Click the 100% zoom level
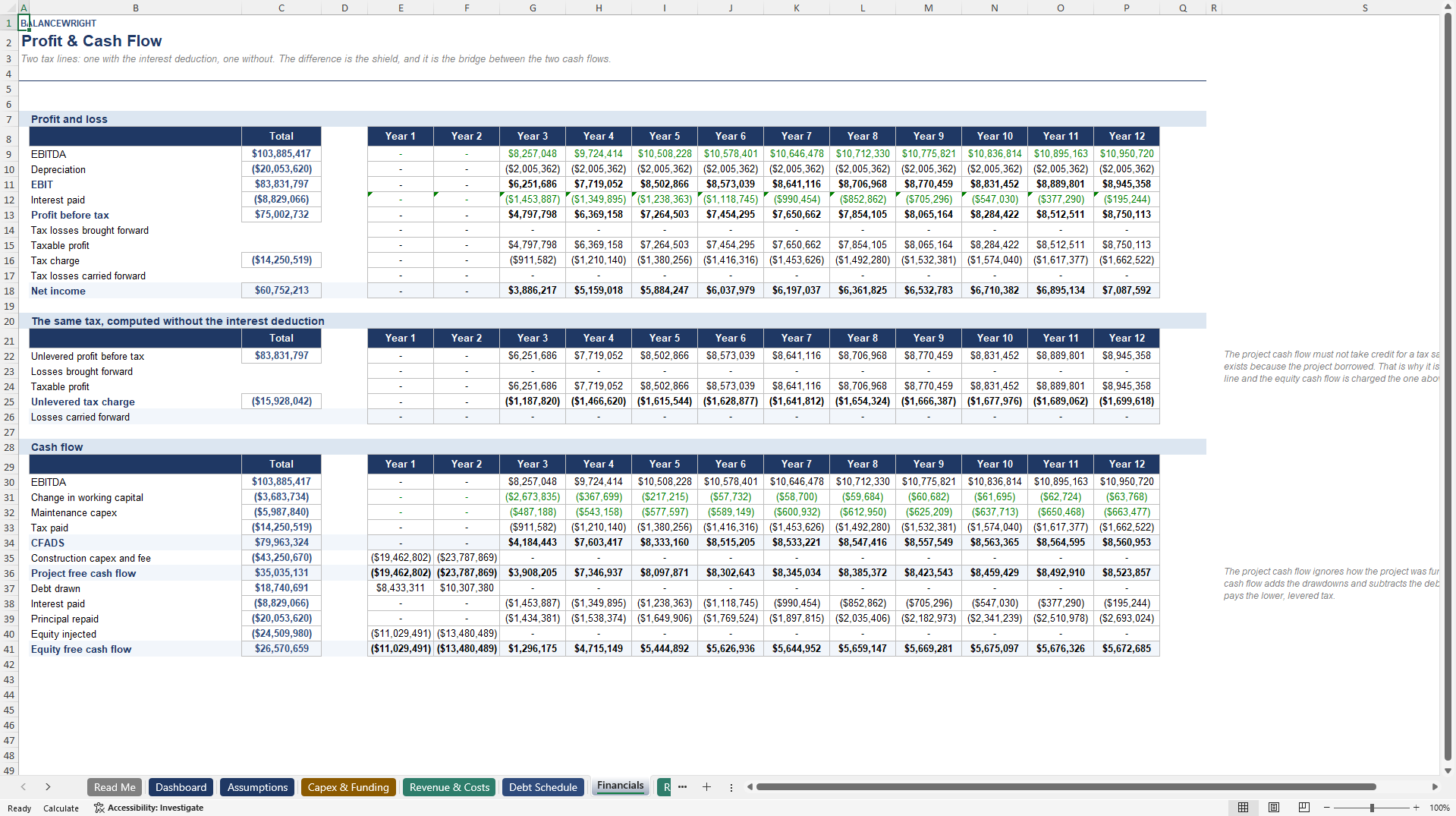The height and width of the screenshot is (816, 1456). [x=1439, y=808]
